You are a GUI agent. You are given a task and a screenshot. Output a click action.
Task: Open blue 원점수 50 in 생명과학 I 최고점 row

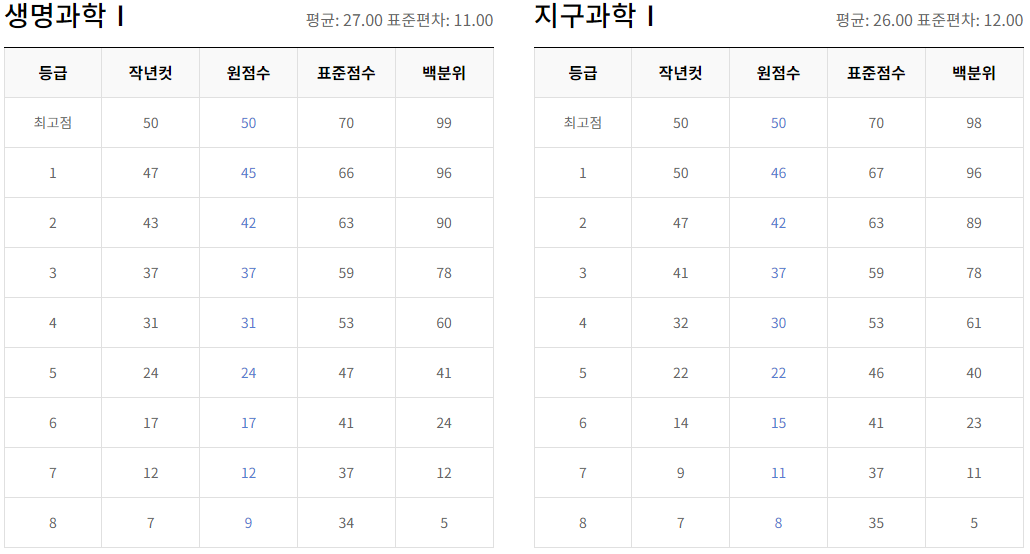tap(248, 123)
